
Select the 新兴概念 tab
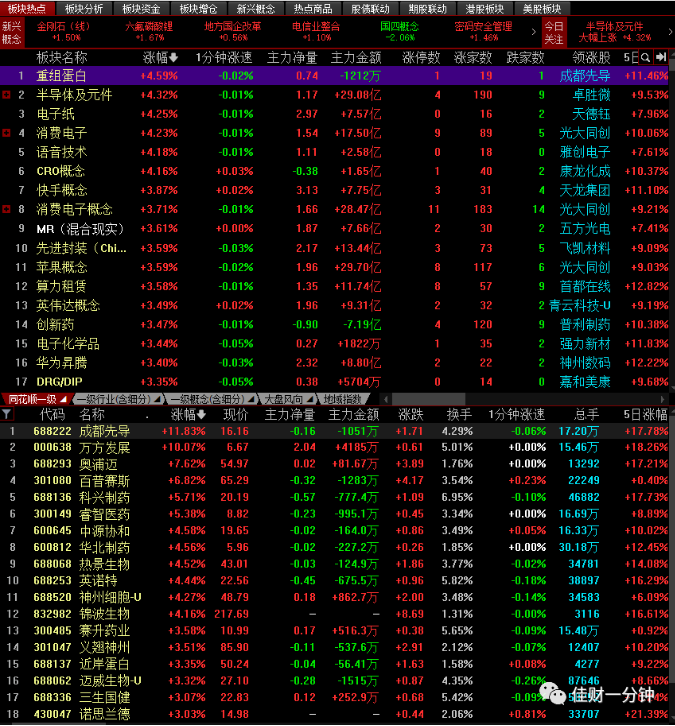[256, 8]
